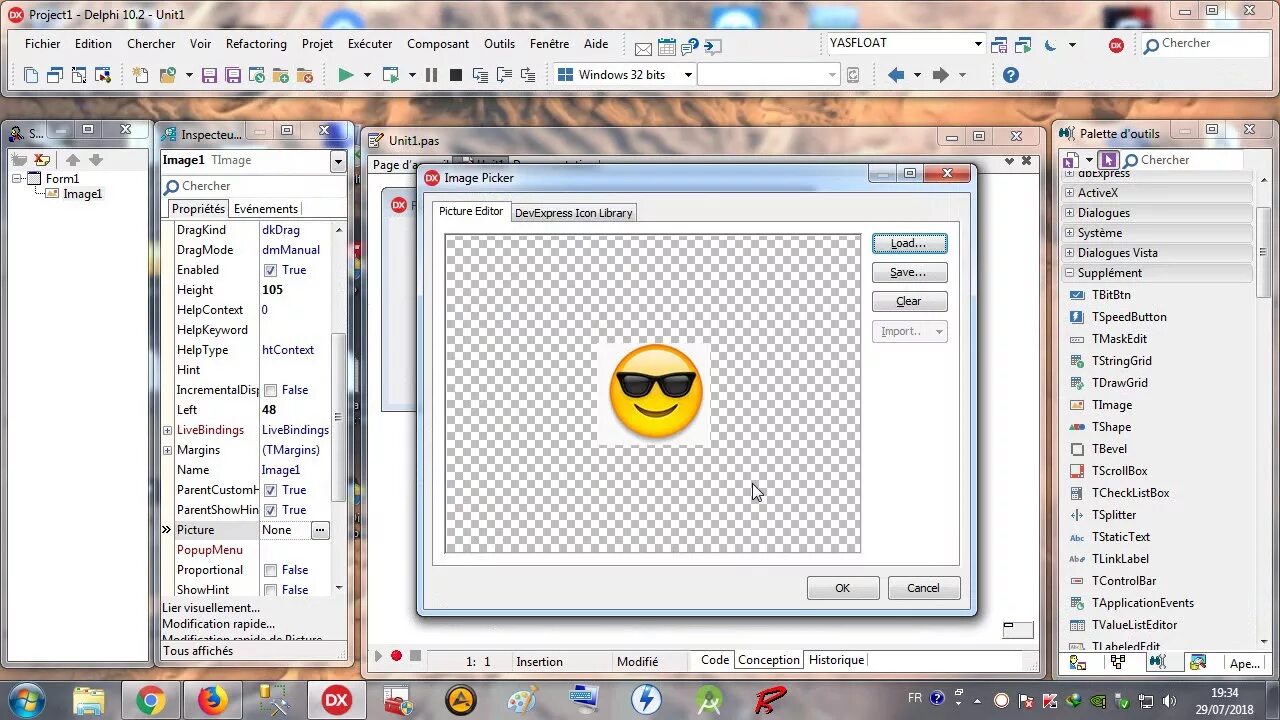Select TScrollBox in the tool palette

point(1119,471)
